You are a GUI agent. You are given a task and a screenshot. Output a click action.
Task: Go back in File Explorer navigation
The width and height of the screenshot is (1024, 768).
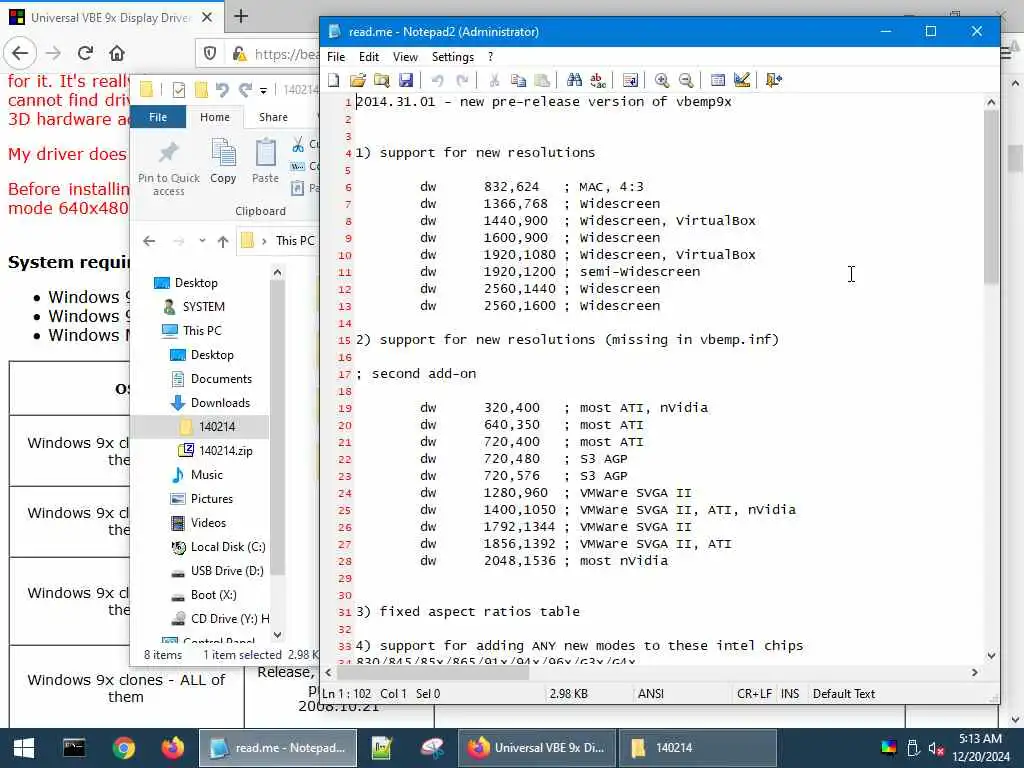(x=150, y=241)
